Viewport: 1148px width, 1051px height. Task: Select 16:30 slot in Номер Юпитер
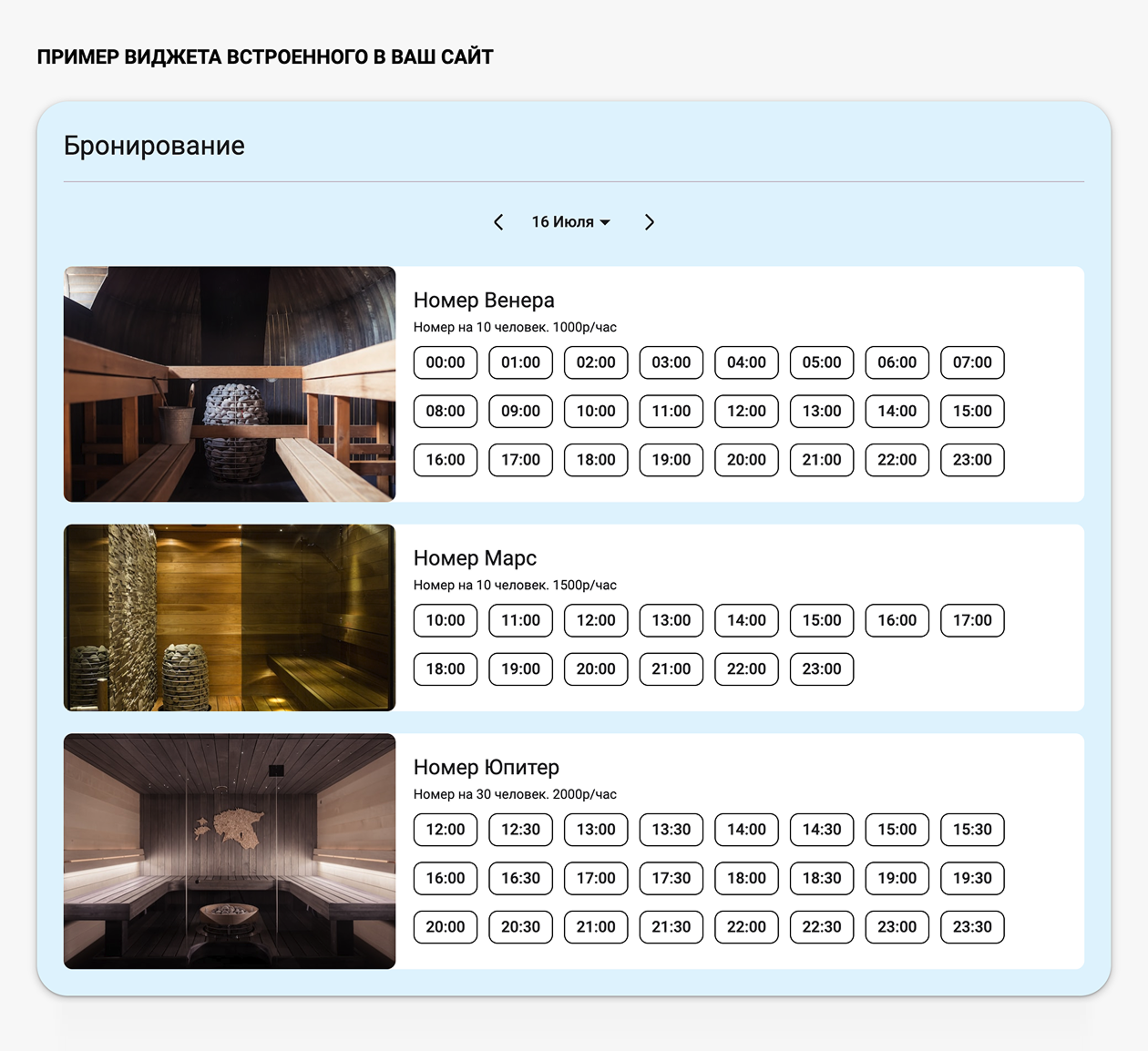click(521, 878)
